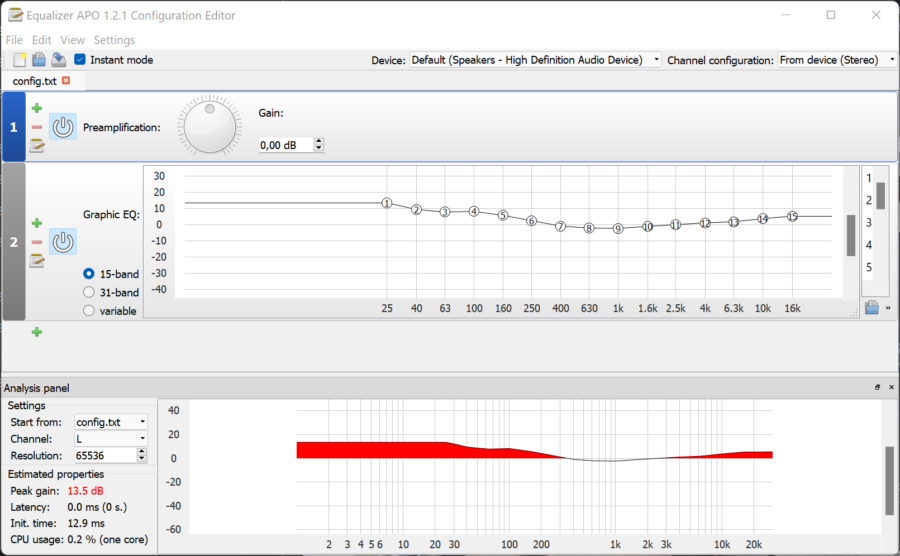Viewport: 900px width, 556px height.
Task: Expand the Graphic EQ double-arrow overflow
Action: pyautogui.click(x=888, y=308)
